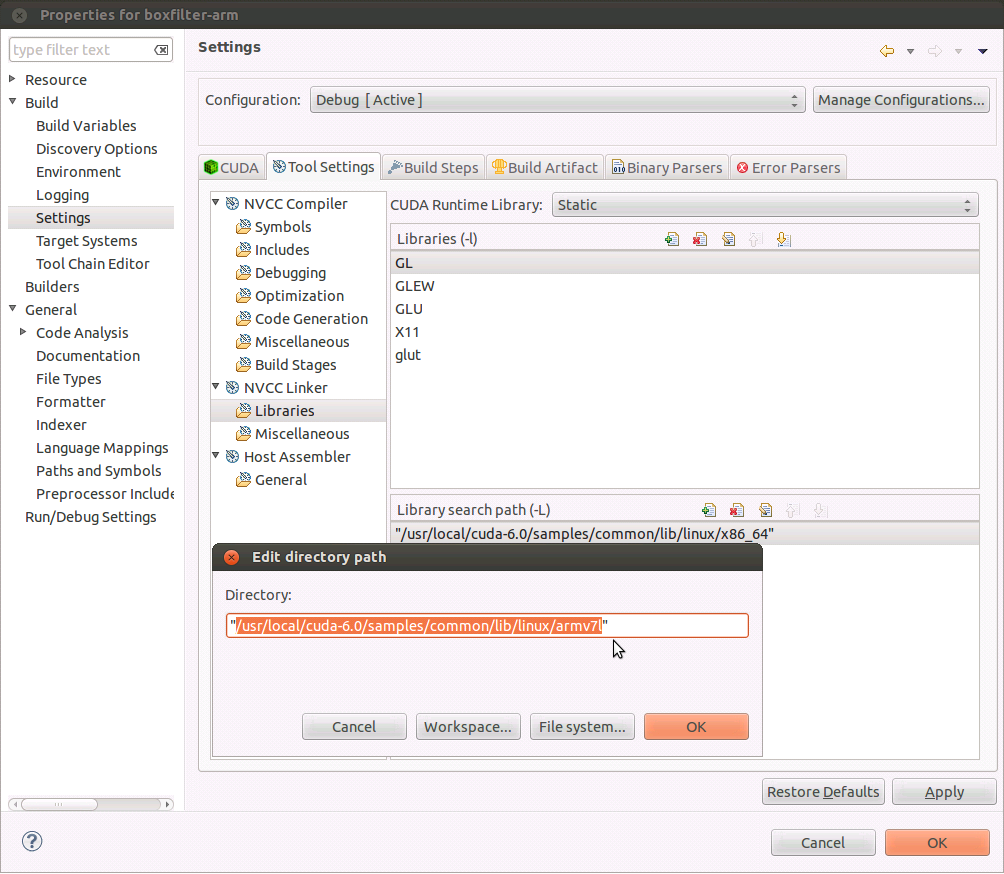Select the GLEW library entry

pyautogui.click(x=684, y=286)
